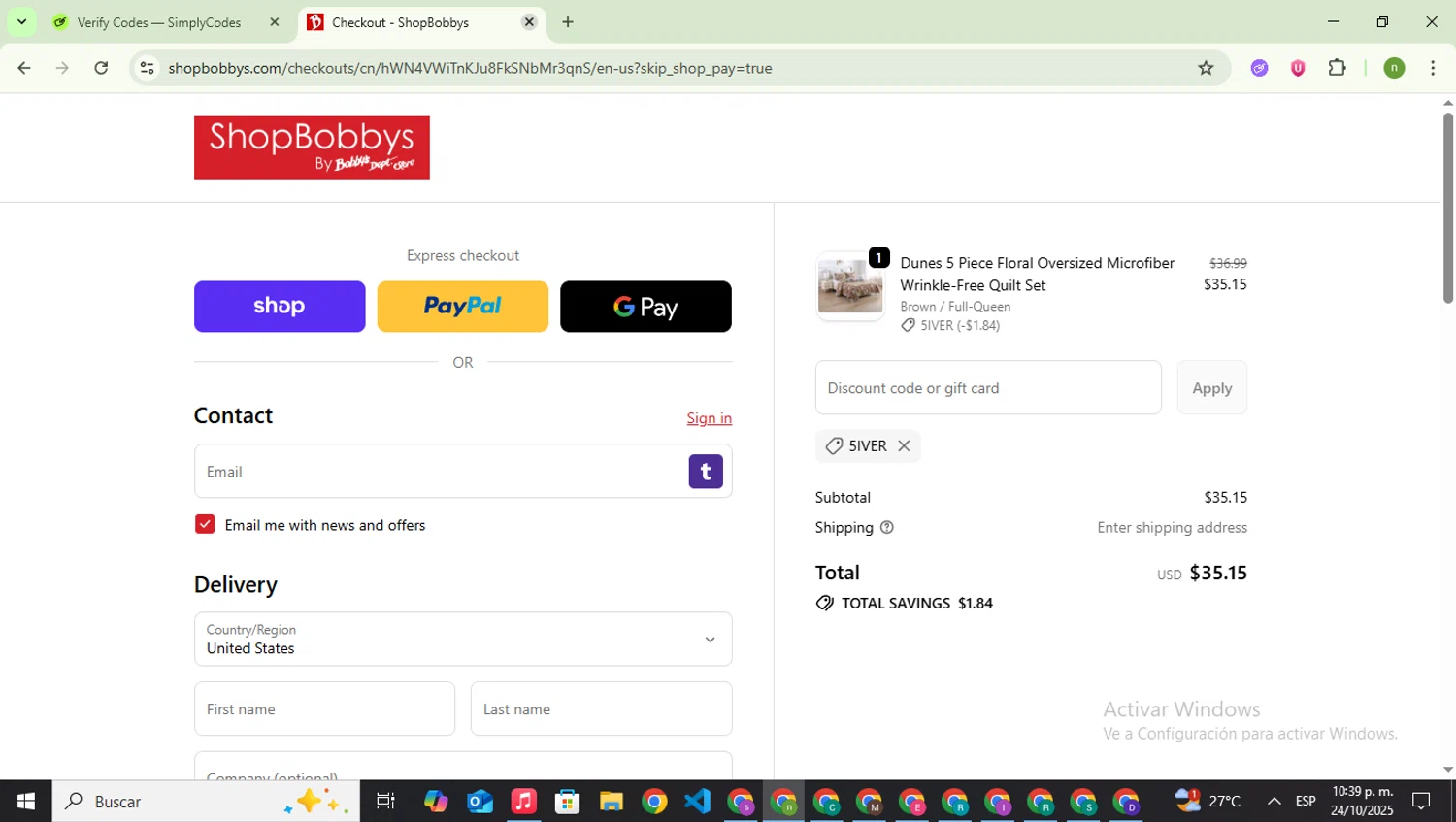Show hidden system tray icons
Image resolution: width=1456 pixels, height=822 pixels.
click(1274, 801)
